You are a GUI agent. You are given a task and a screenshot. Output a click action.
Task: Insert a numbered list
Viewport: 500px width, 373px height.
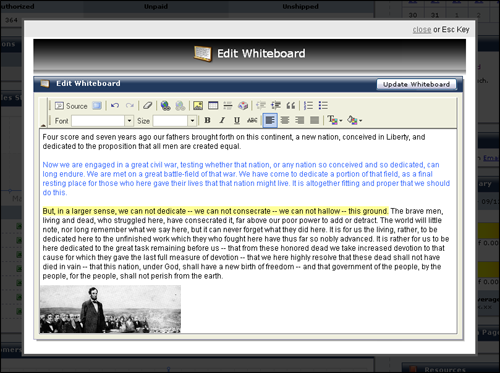[x=308, y=106]
